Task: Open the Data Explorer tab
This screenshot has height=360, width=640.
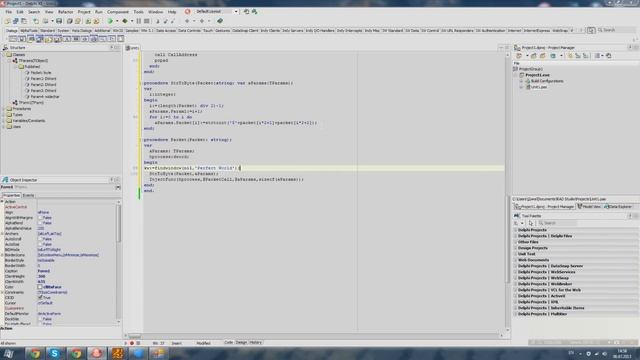Action: pos(617,207)
